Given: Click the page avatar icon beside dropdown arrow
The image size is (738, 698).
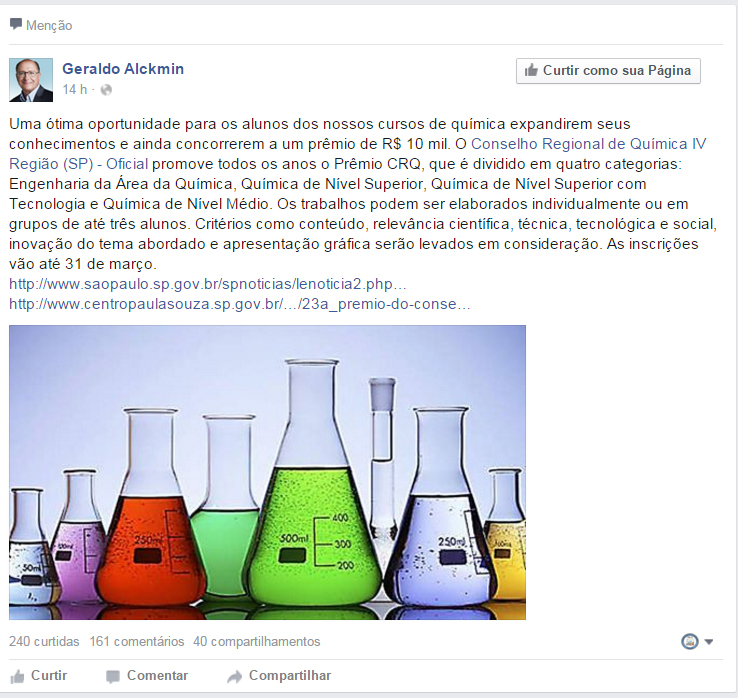Looking at the screenshot, I should click(x=690, y=641).
